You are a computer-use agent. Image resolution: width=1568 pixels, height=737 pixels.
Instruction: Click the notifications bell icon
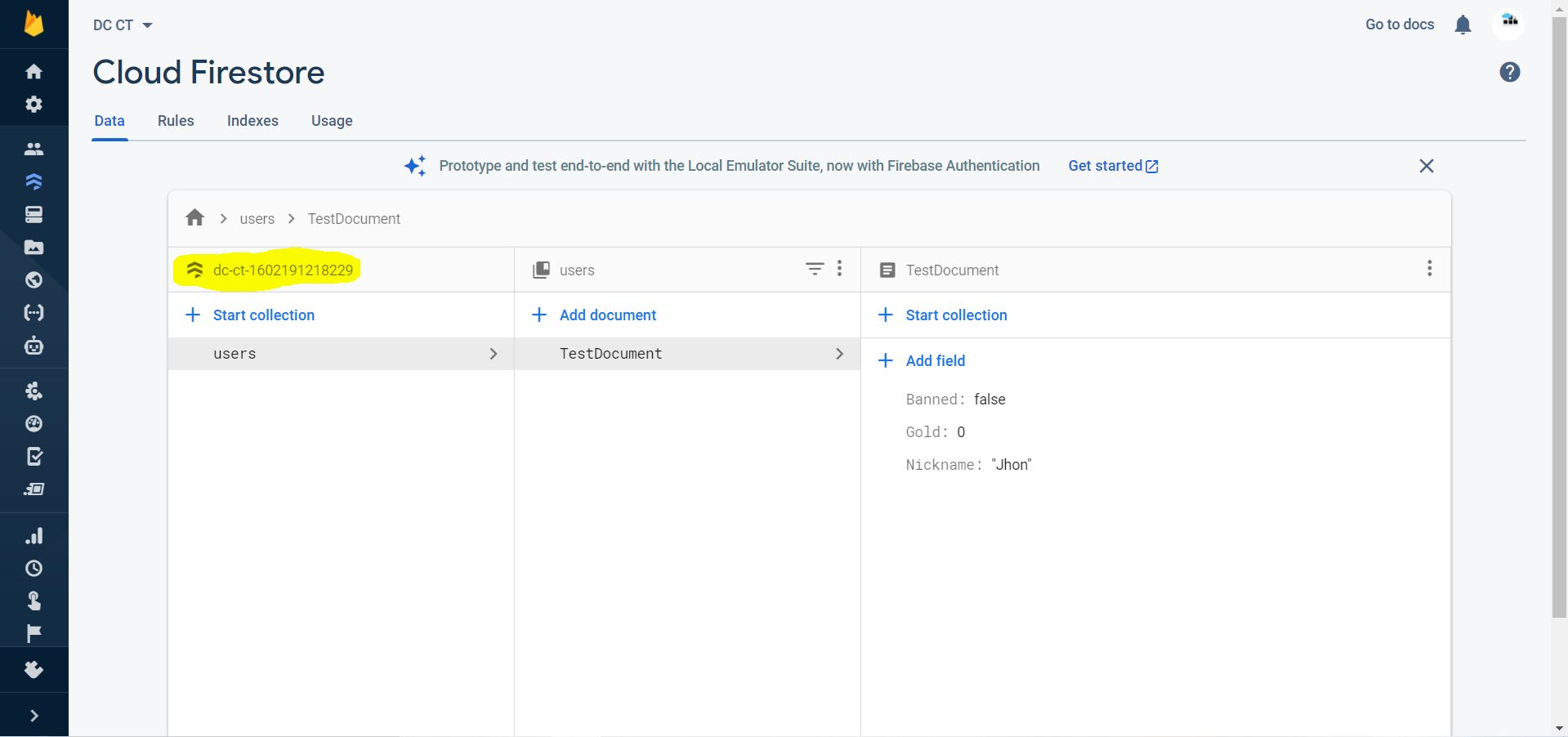click(1463, 25)
